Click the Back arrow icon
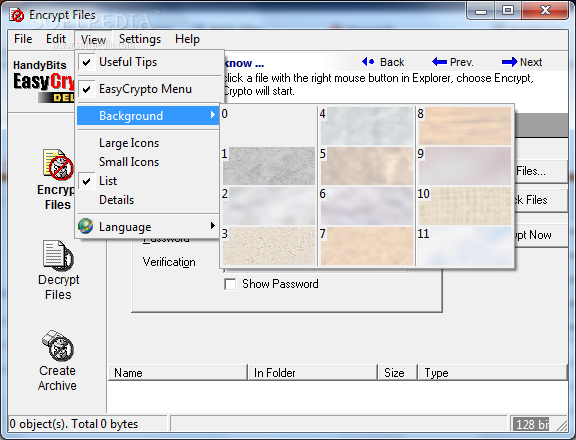Viewport: 576px width, 440px height. (x=368, y=62)
